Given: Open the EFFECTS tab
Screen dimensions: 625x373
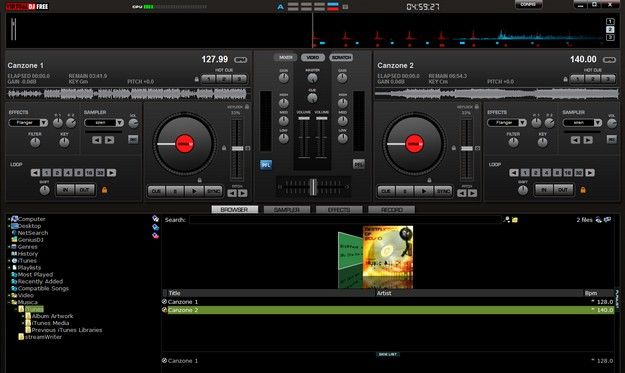Looking at the screenshot, I should point(339,210).
